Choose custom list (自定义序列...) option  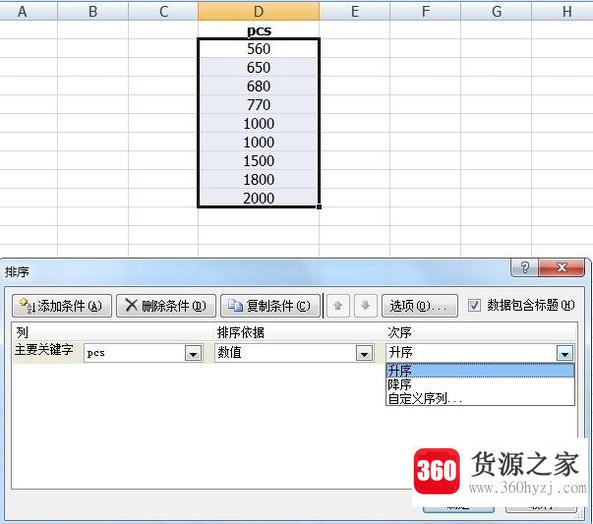pyautogui.click(x=480, y=398)
